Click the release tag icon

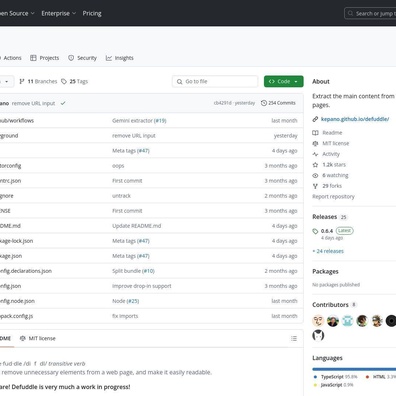315,231
